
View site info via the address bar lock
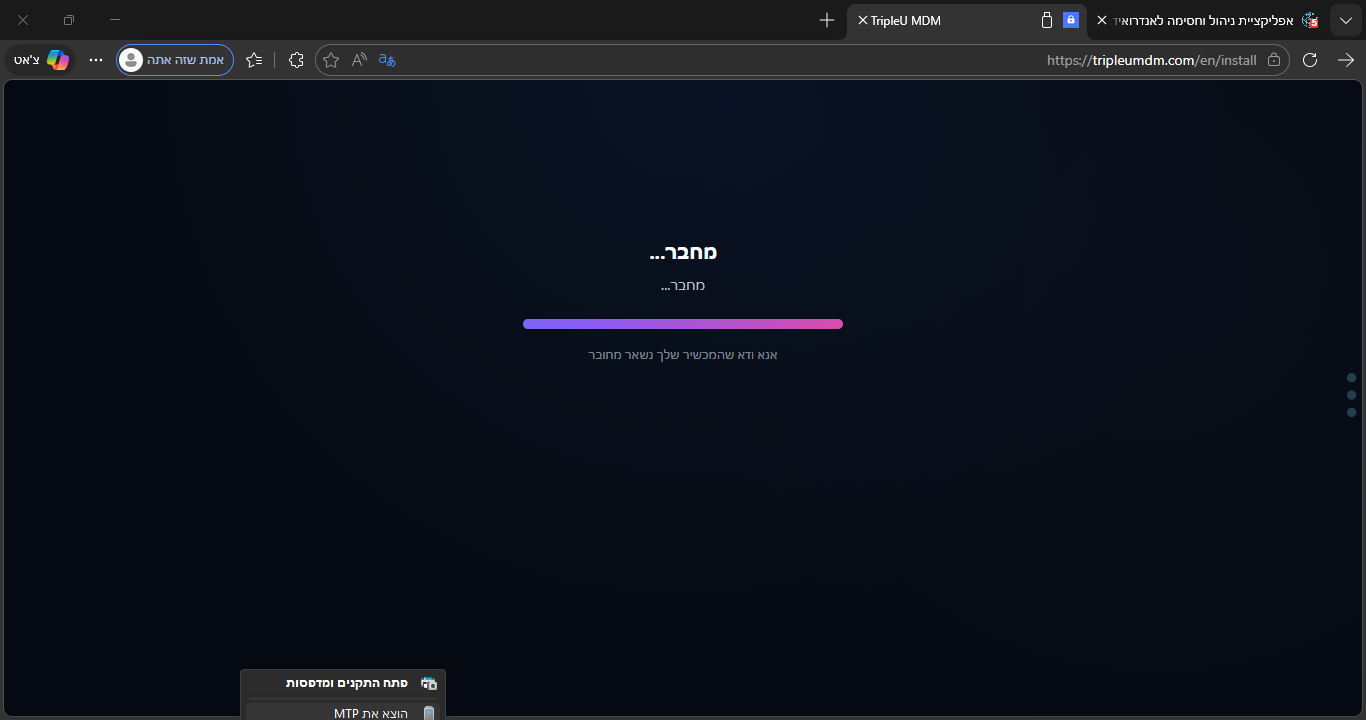[1273, 60]
